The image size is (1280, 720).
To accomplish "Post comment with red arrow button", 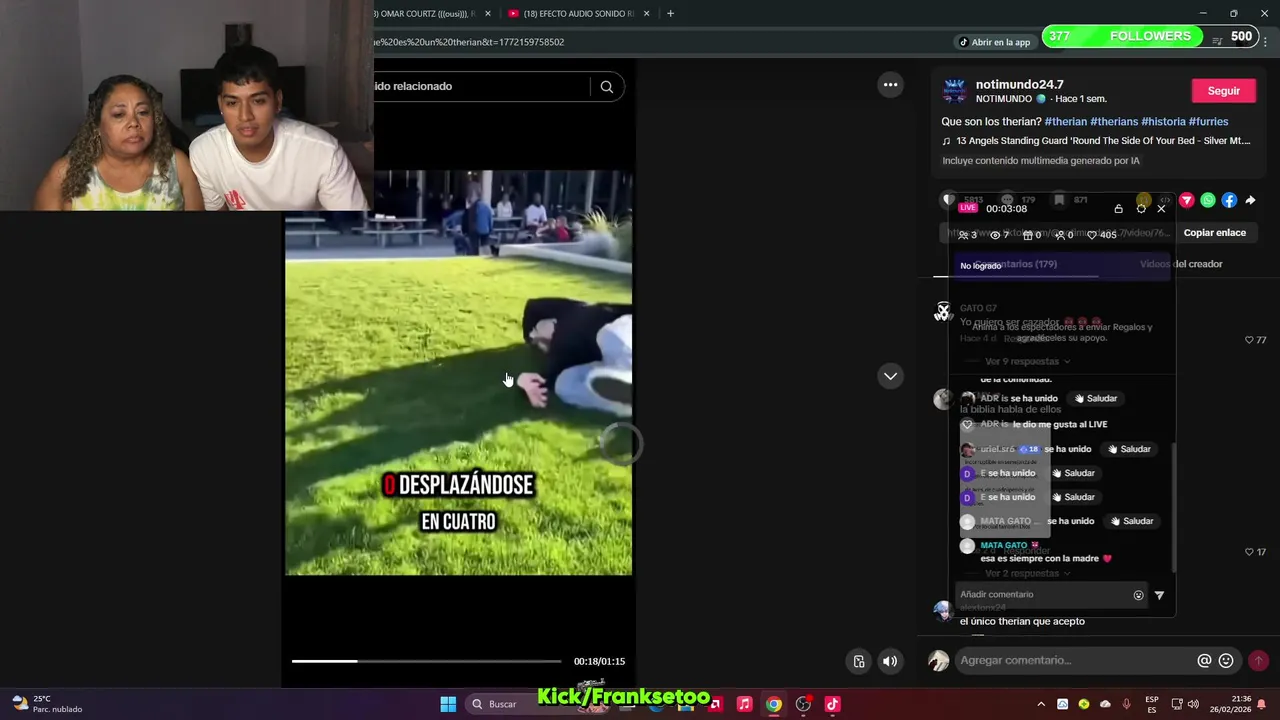I will 1258,661.
